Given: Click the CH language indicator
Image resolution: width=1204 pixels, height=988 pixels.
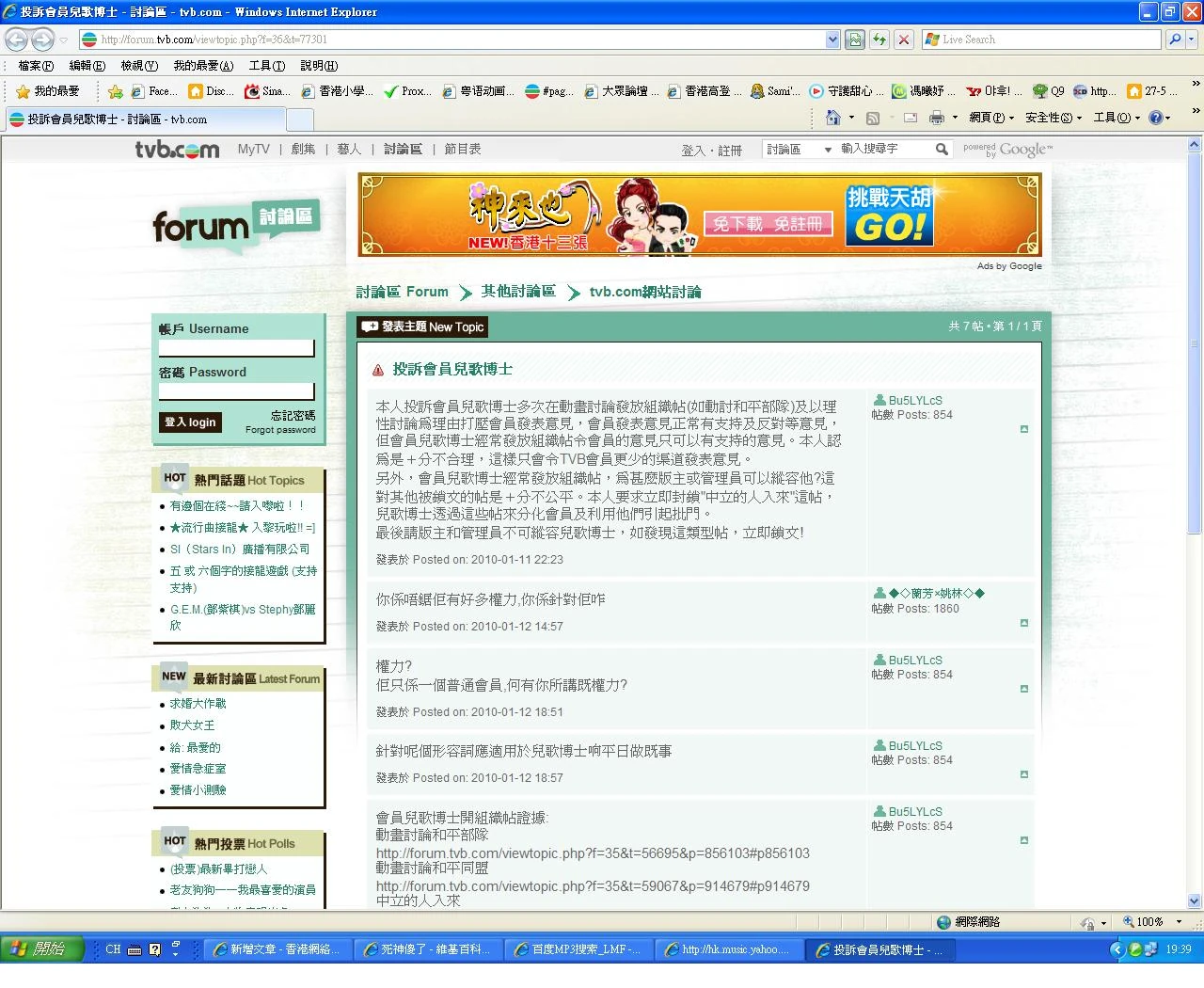Looking at the screenshot, I should (x=113, y=949).
